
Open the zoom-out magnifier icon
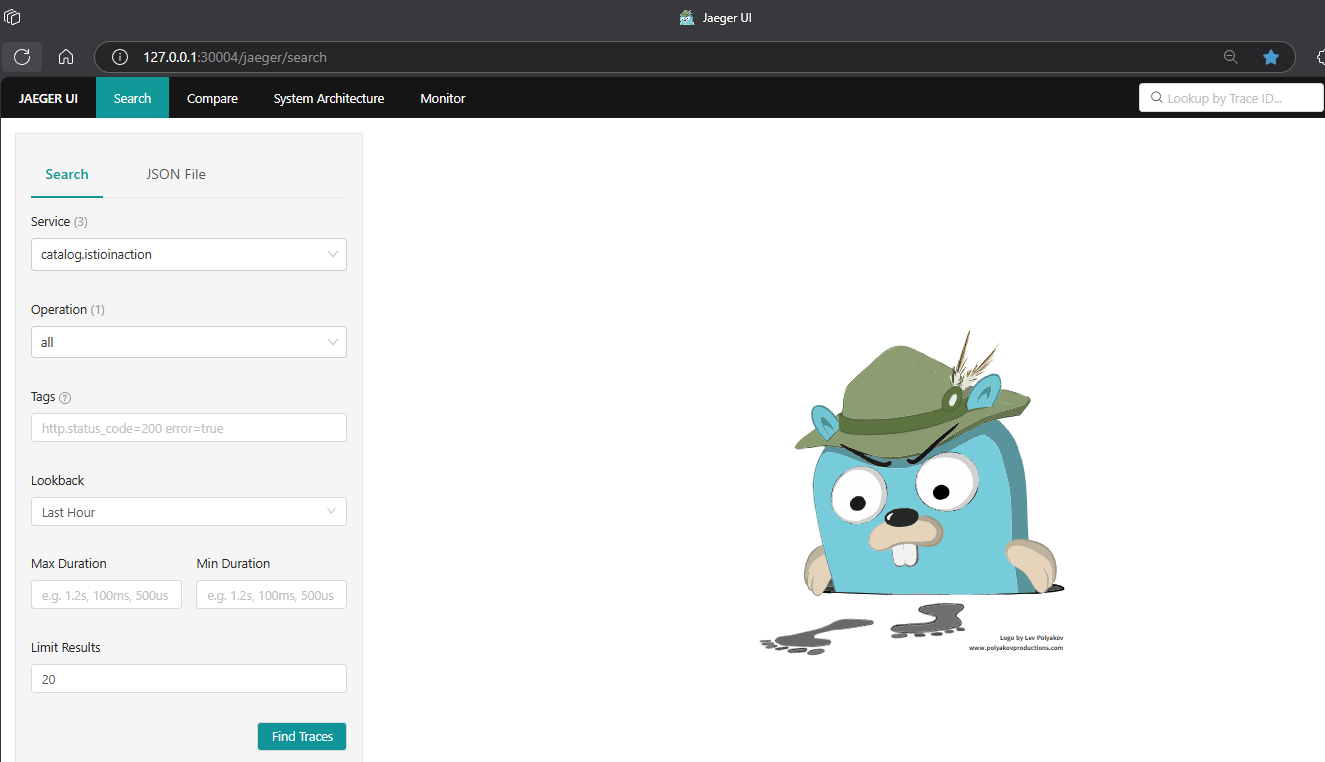[1231, 57]
